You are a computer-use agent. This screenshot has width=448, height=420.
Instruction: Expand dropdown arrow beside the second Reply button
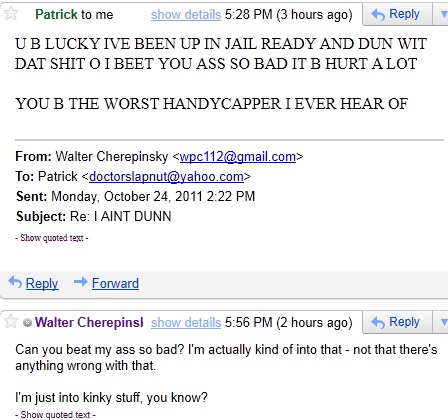point(443,322)
